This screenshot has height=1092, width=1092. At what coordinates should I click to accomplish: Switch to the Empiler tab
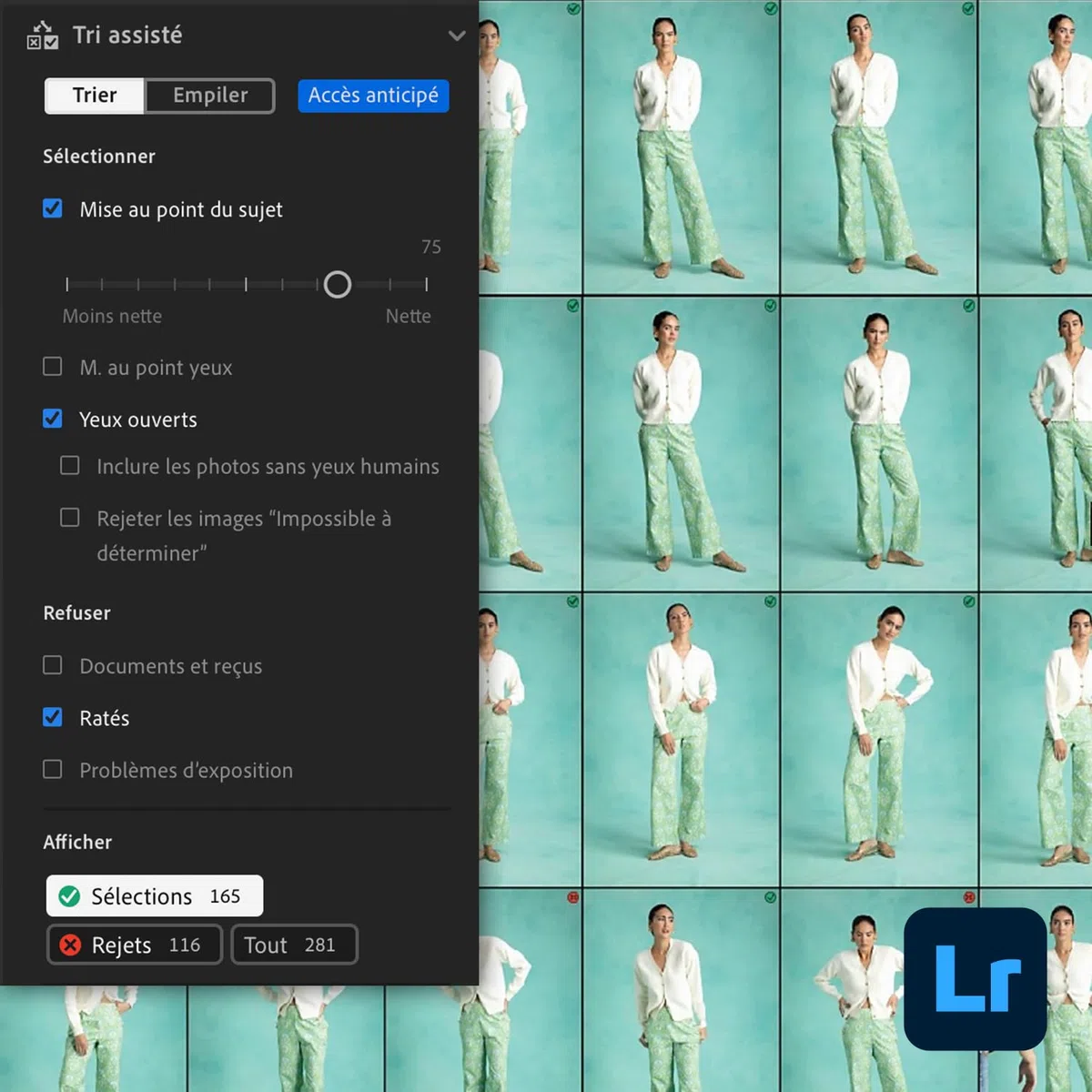tap(210, 96)
